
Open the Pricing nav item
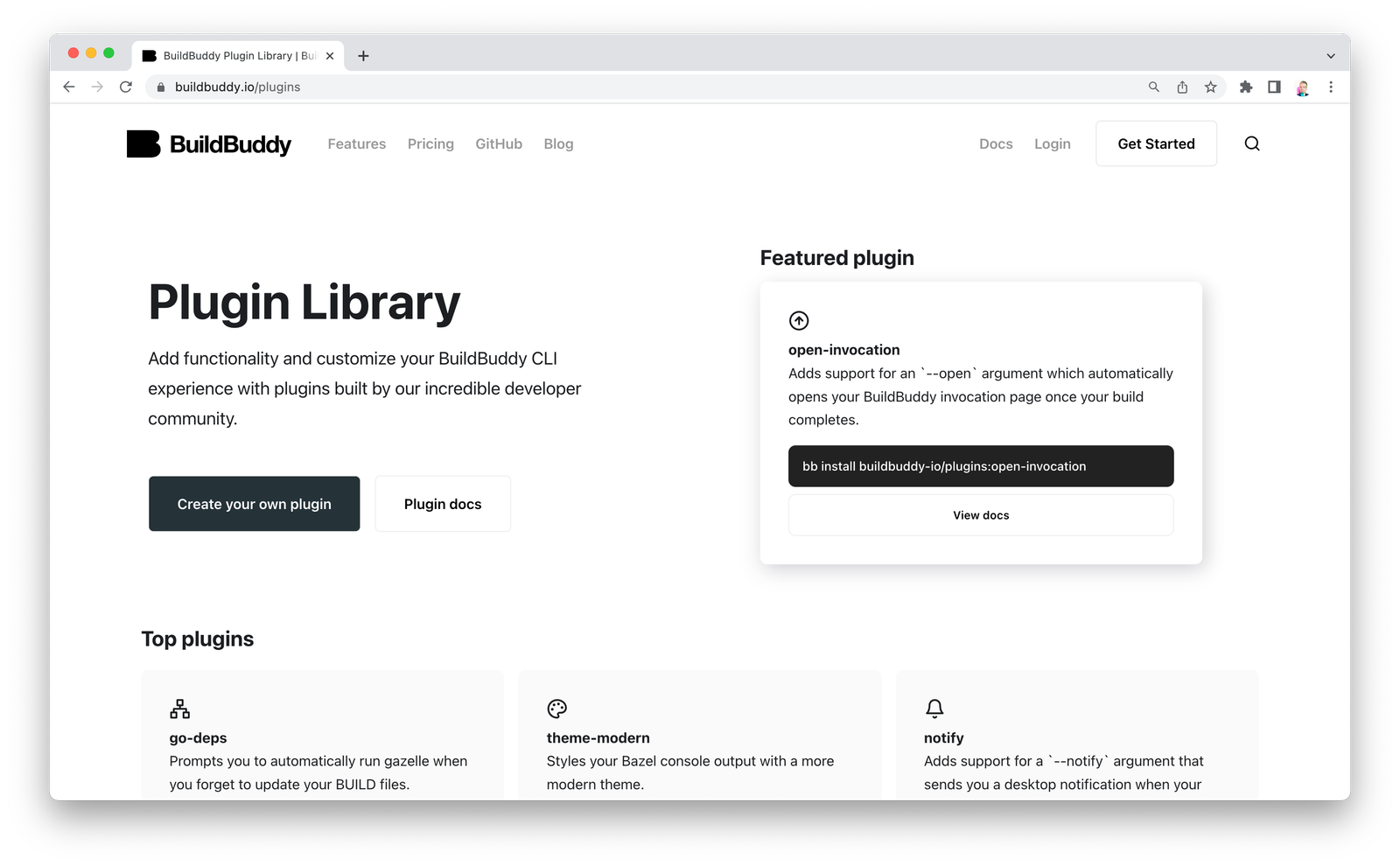pos(430,144)
